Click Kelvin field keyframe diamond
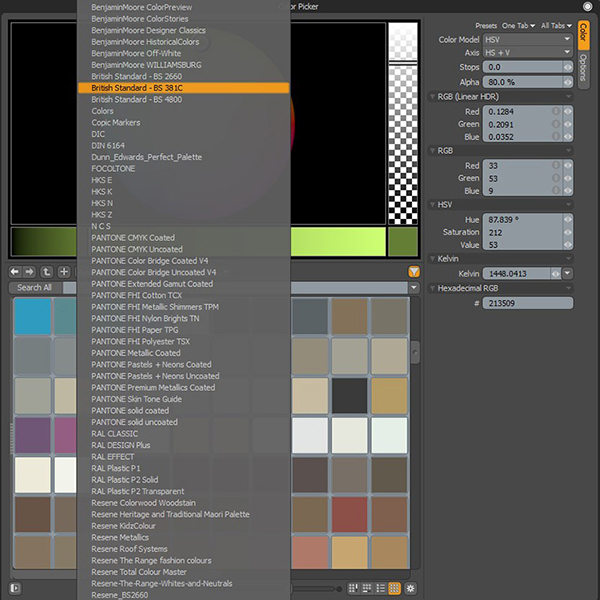 click(x=555, y=273)
